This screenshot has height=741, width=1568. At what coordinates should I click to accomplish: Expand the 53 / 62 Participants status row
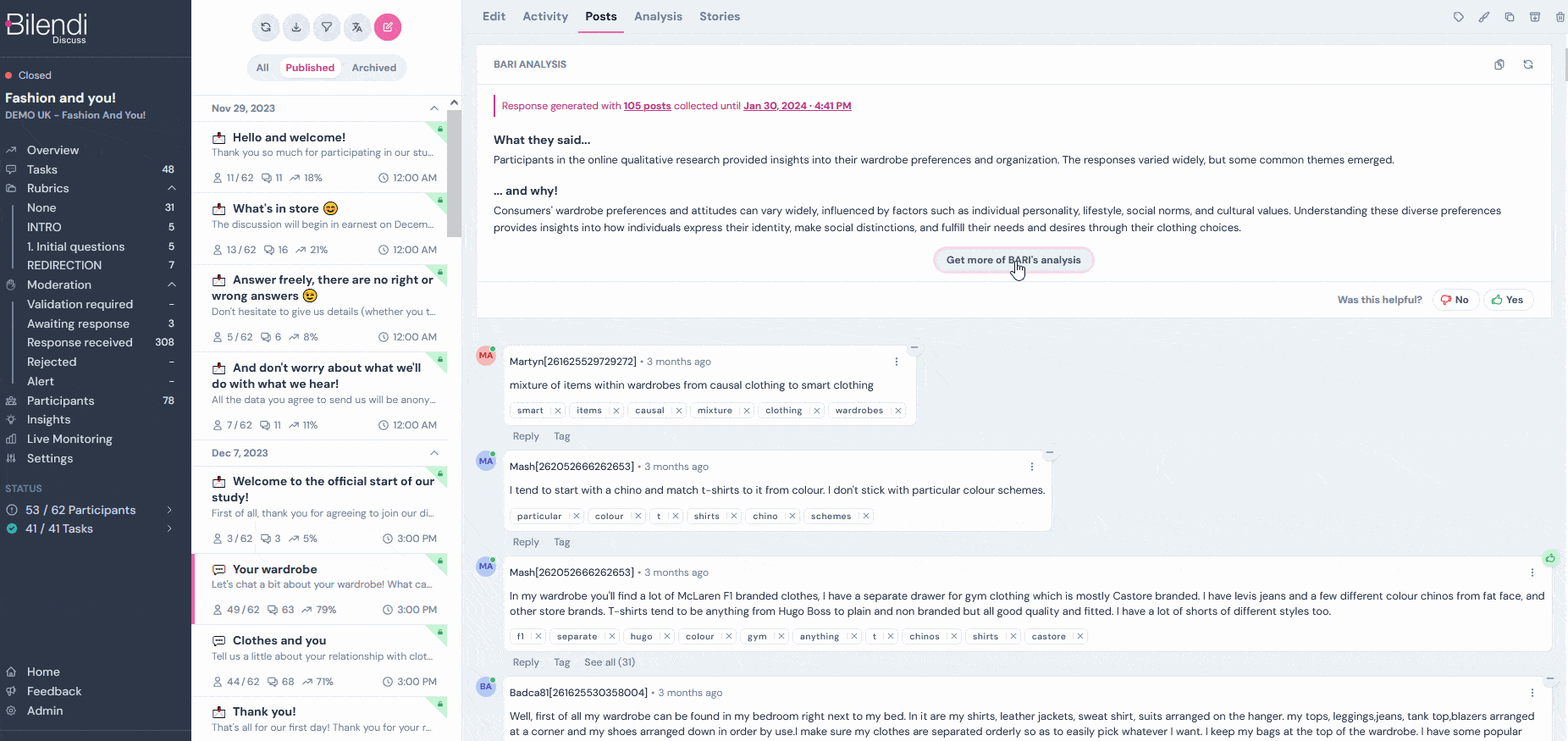(169, 510)
